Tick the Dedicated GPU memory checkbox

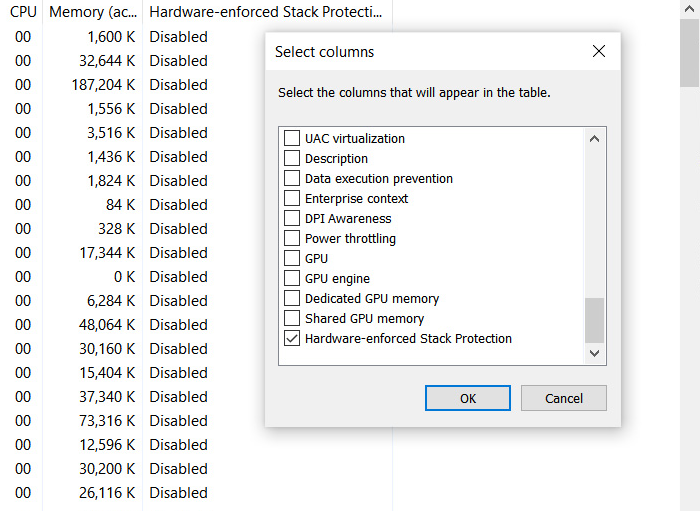tap(292, 299)
